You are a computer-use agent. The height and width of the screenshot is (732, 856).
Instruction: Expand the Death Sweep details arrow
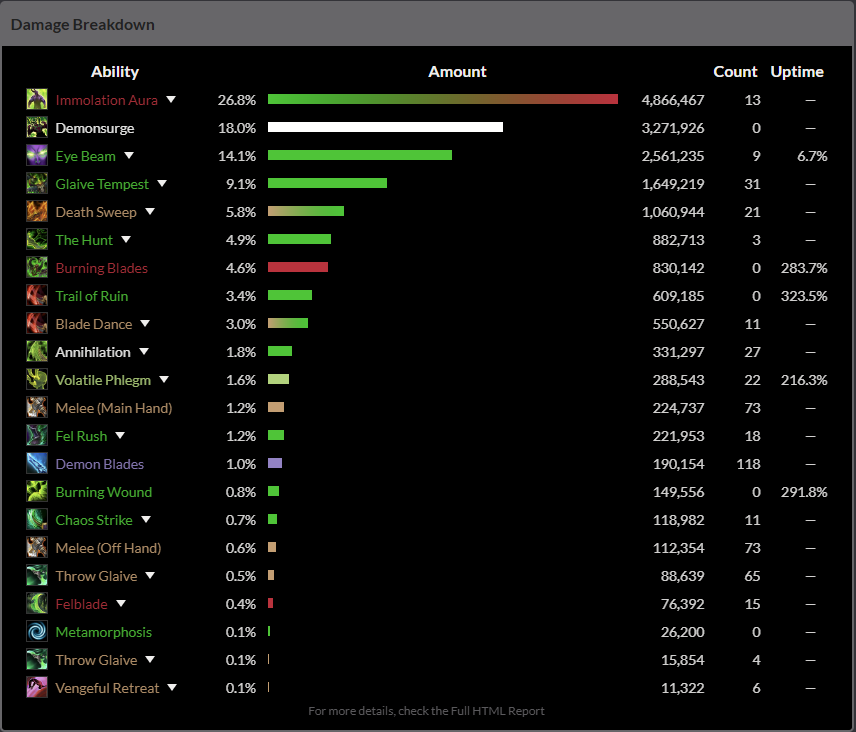pos(150,212)
